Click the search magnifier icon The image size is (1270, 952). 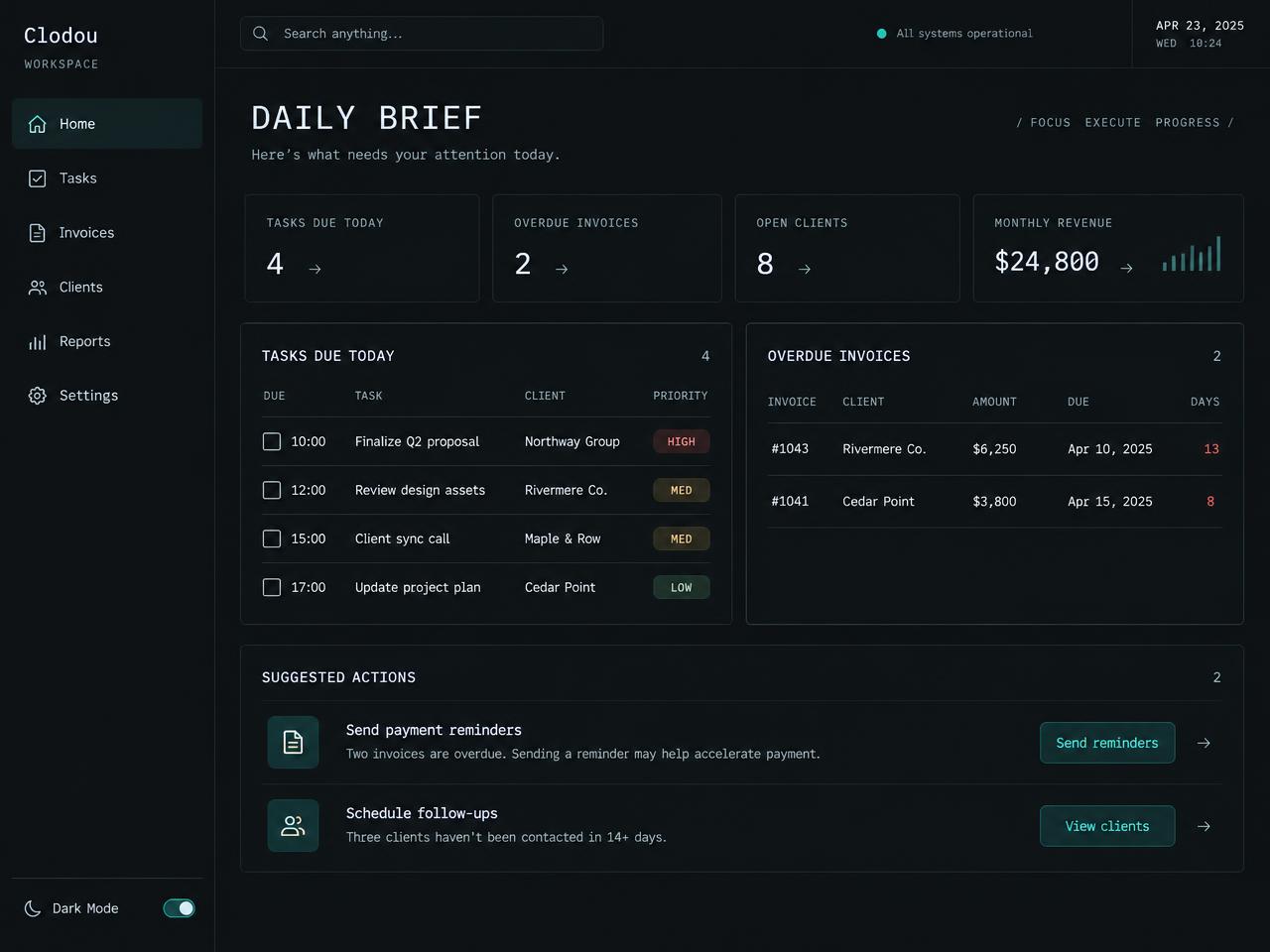pos(260,34)
